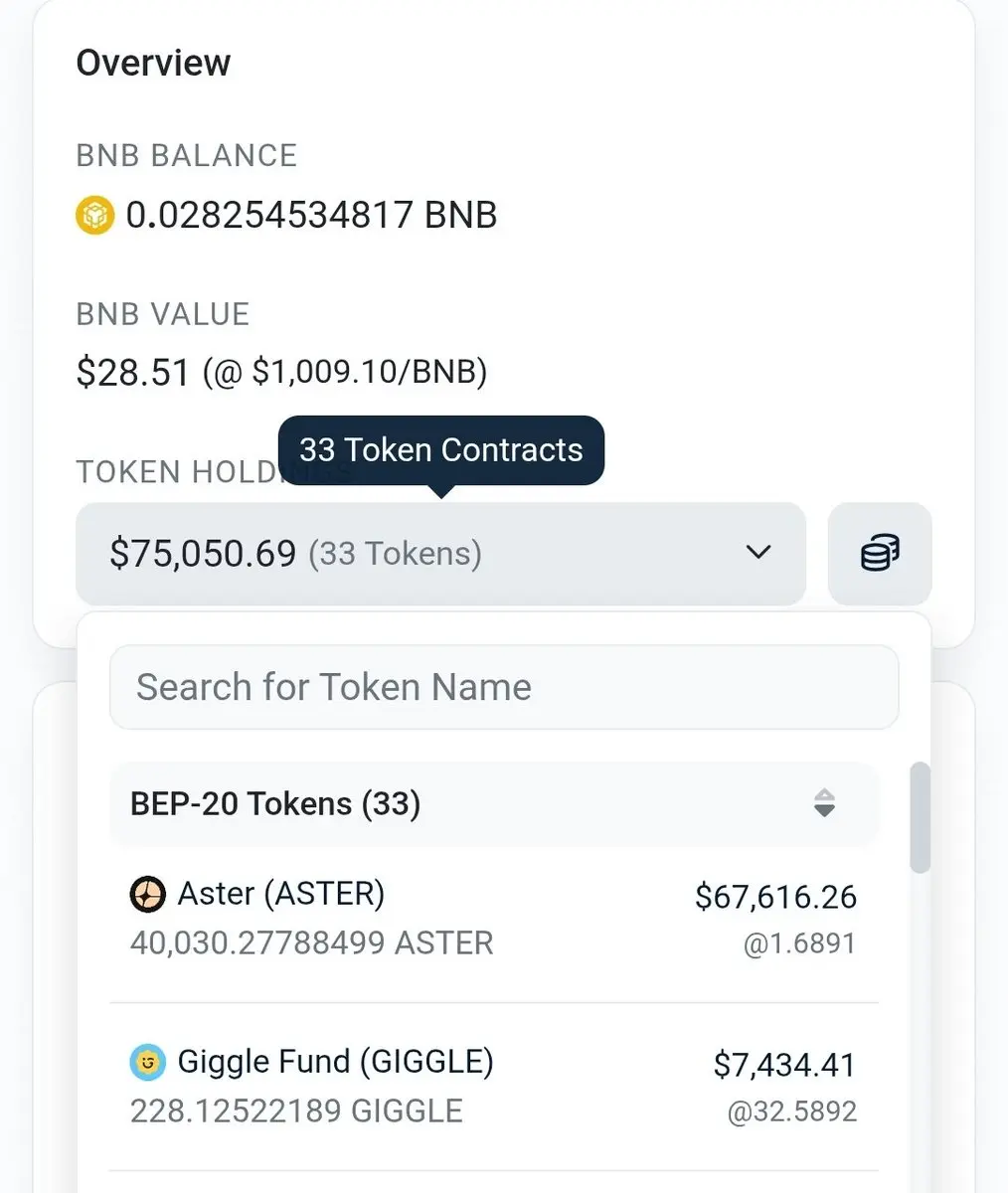Click the token list scrollbar thumb
This screenshot has height=1193, width=1008.
click(921, 818)
